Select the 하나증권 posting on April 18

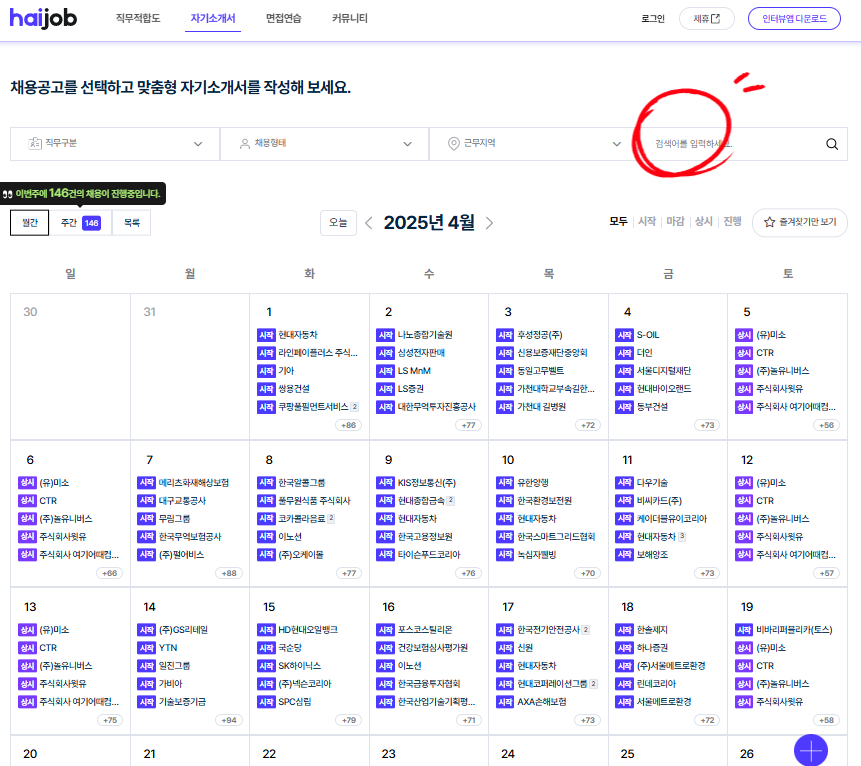click(652, 648)
